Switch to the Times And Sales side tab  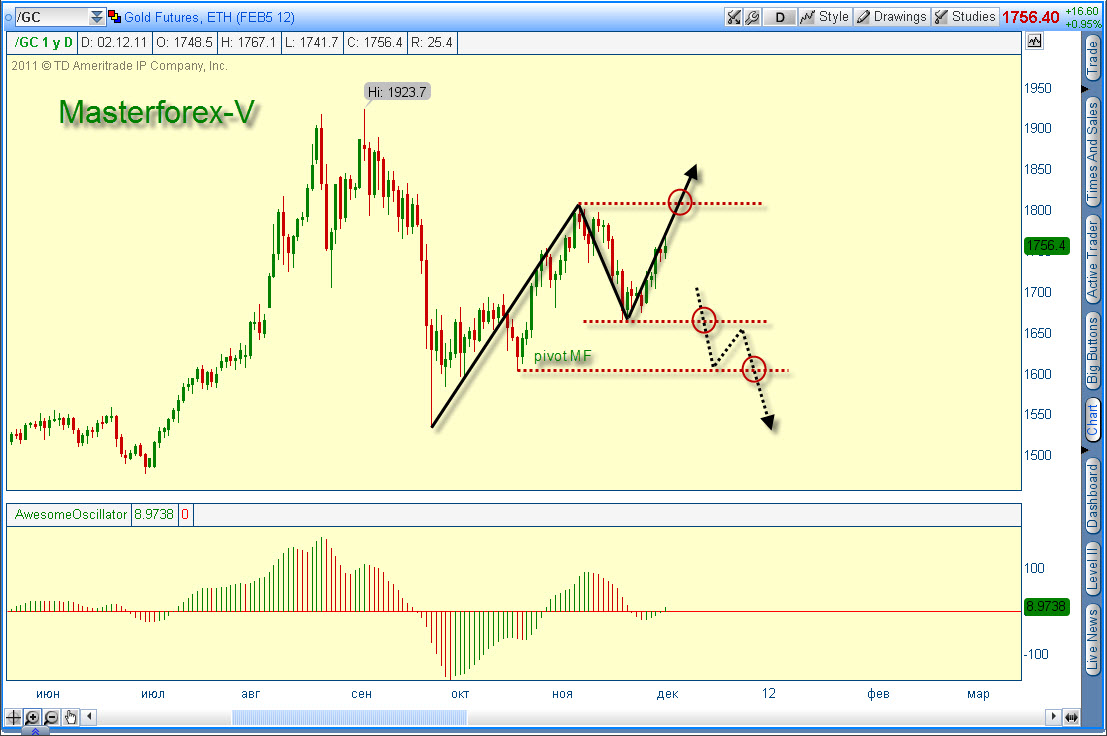point(1092,150)
